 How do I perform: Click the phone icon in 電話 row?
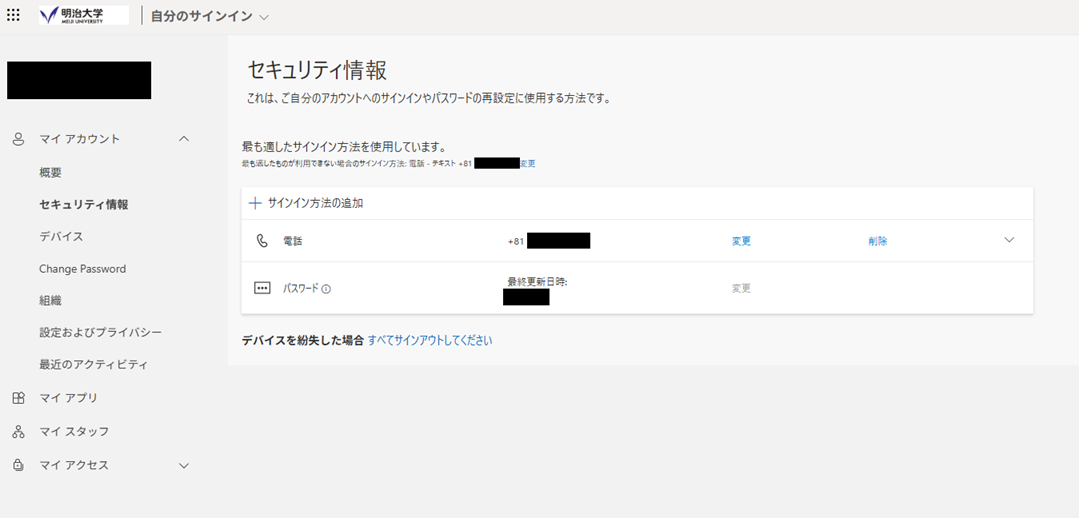262,241
